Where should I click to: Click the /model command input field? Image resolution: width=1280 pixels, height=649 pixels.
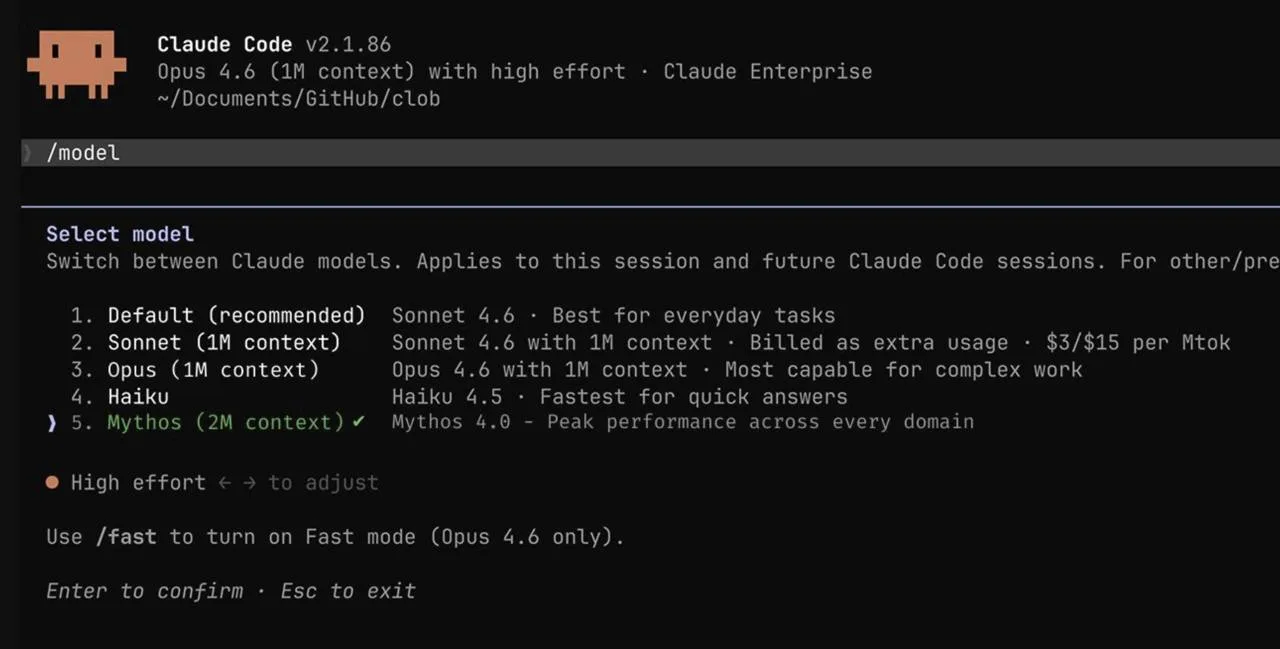click(x=650, y=152)
